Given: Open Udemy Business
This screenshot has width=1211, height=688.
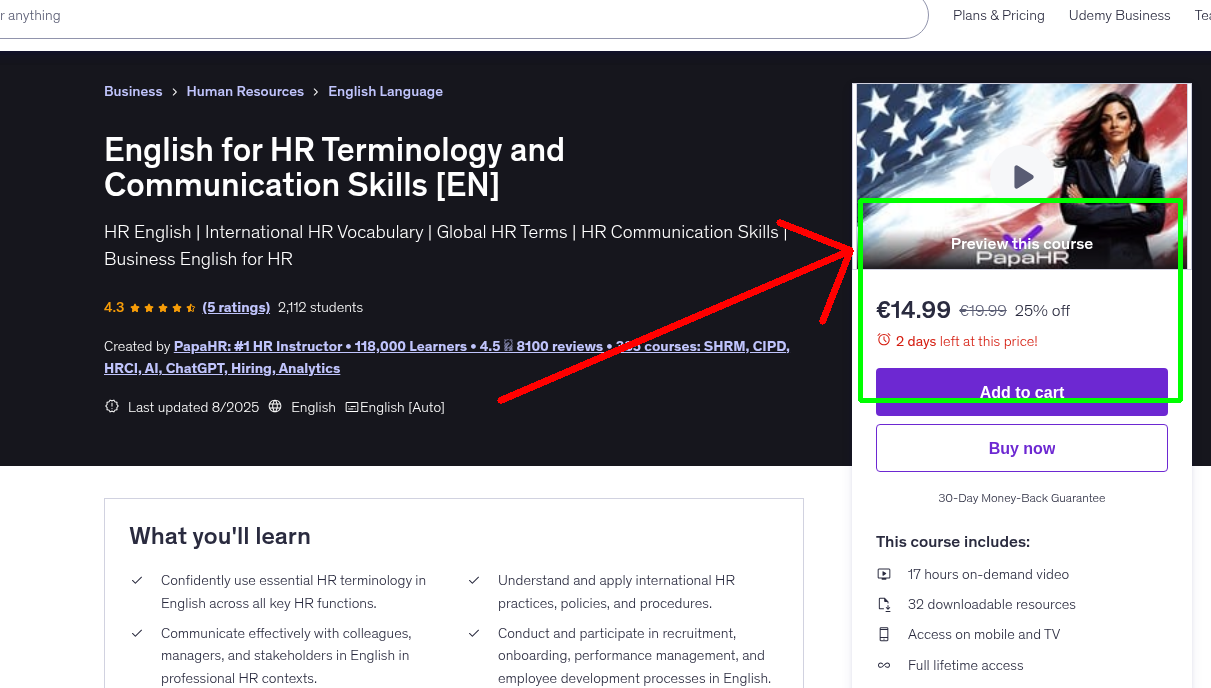Looking at the screenshot, I should coord(1119,15).
